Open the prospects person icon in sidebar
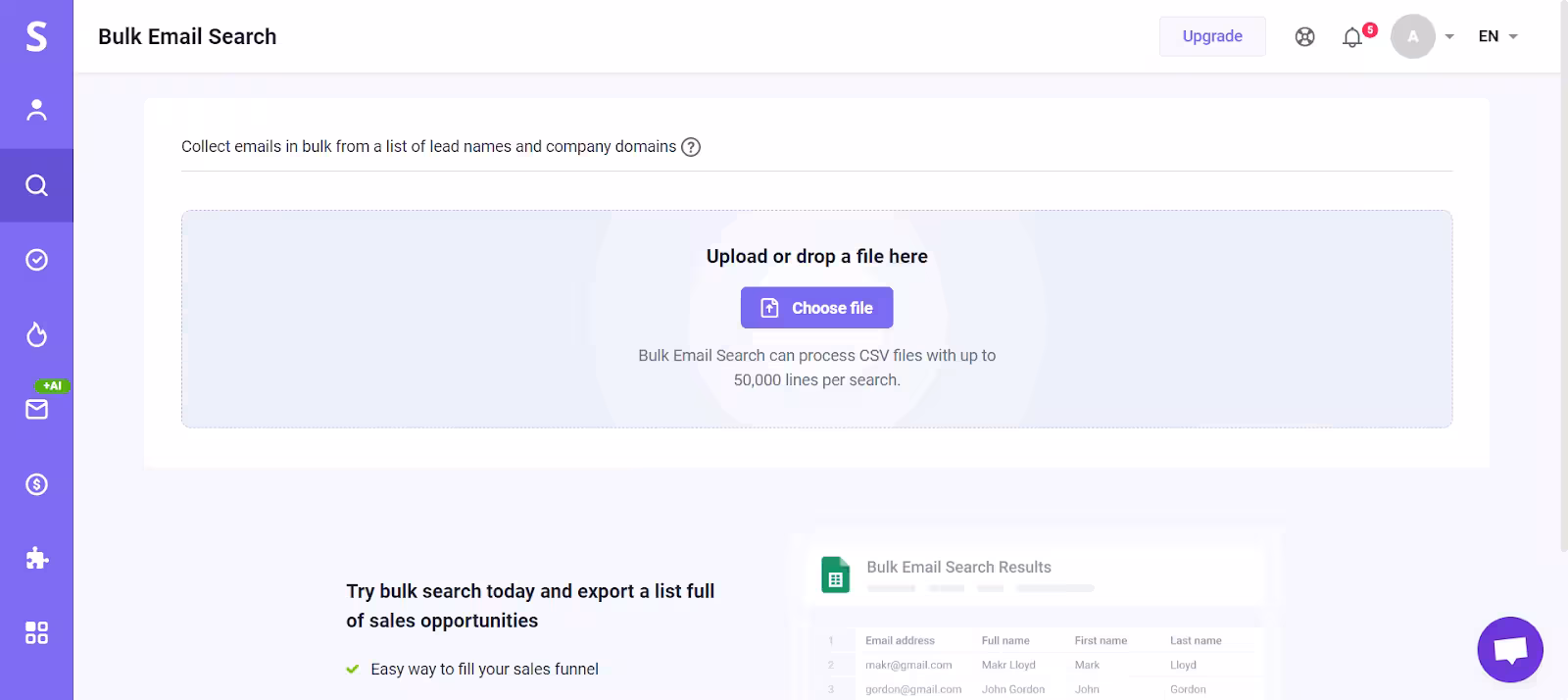The height and width of the screenshot is (700, 1568). click(36, 110)
